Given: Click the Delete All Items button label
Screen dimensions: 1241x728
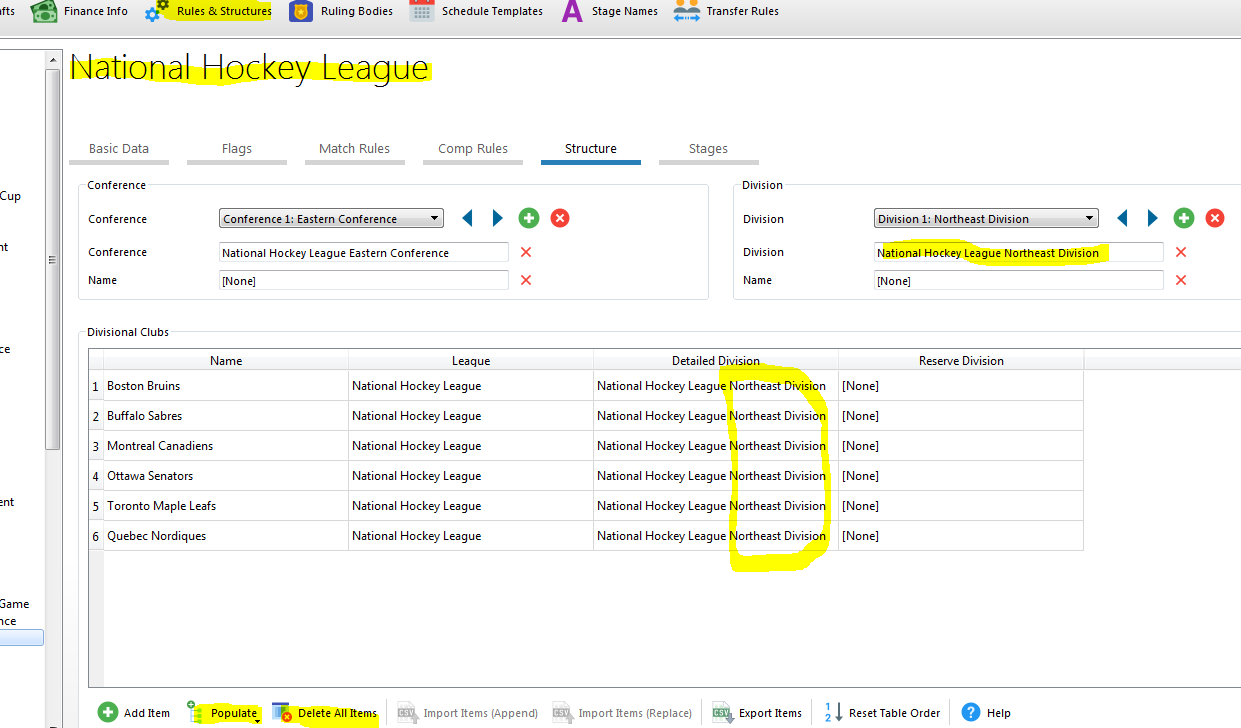Looking at the screenshot, I should click(337, 713).
